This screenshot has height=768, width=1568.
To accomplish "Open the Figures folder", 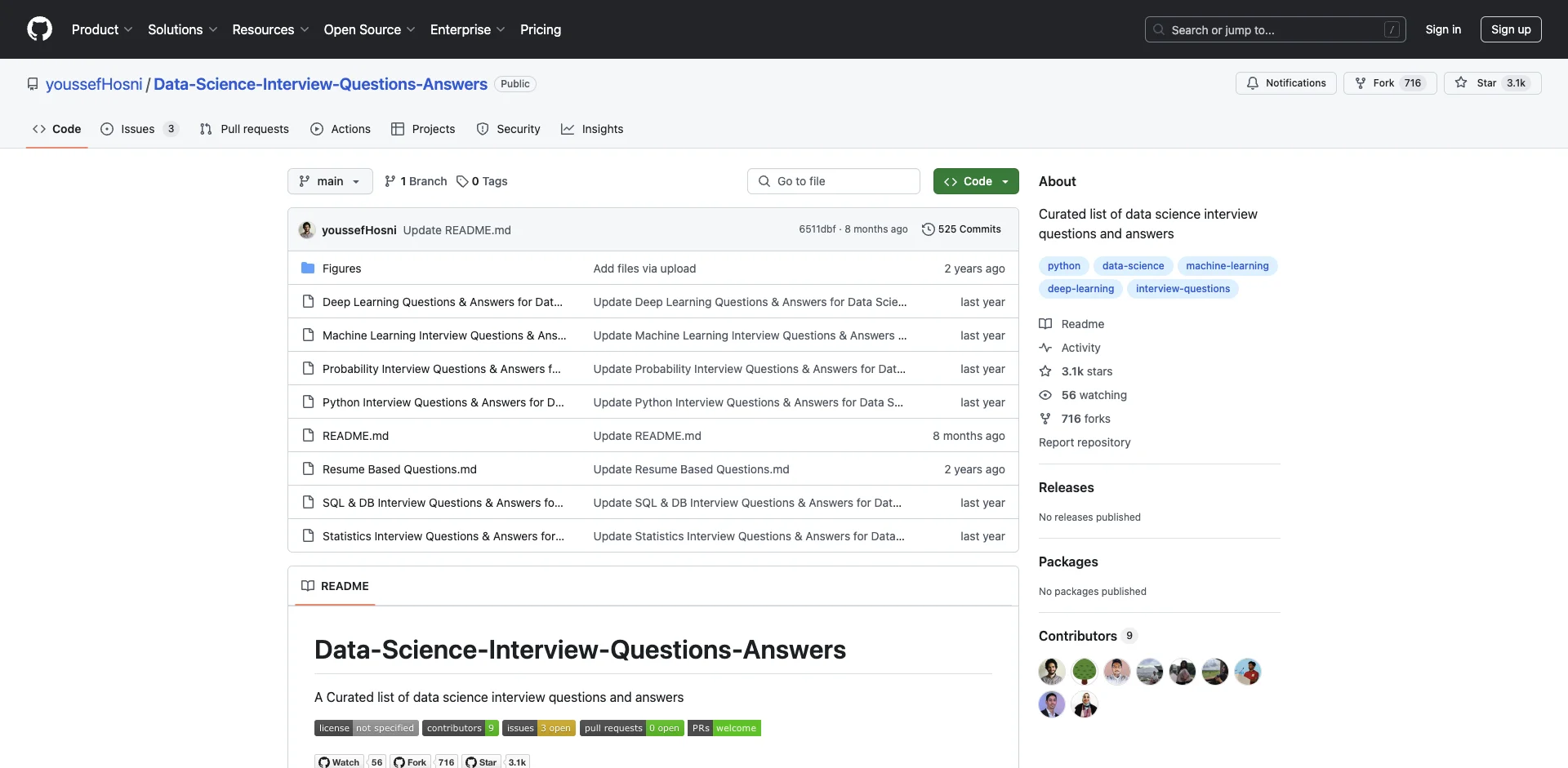I will pos(341,269).
